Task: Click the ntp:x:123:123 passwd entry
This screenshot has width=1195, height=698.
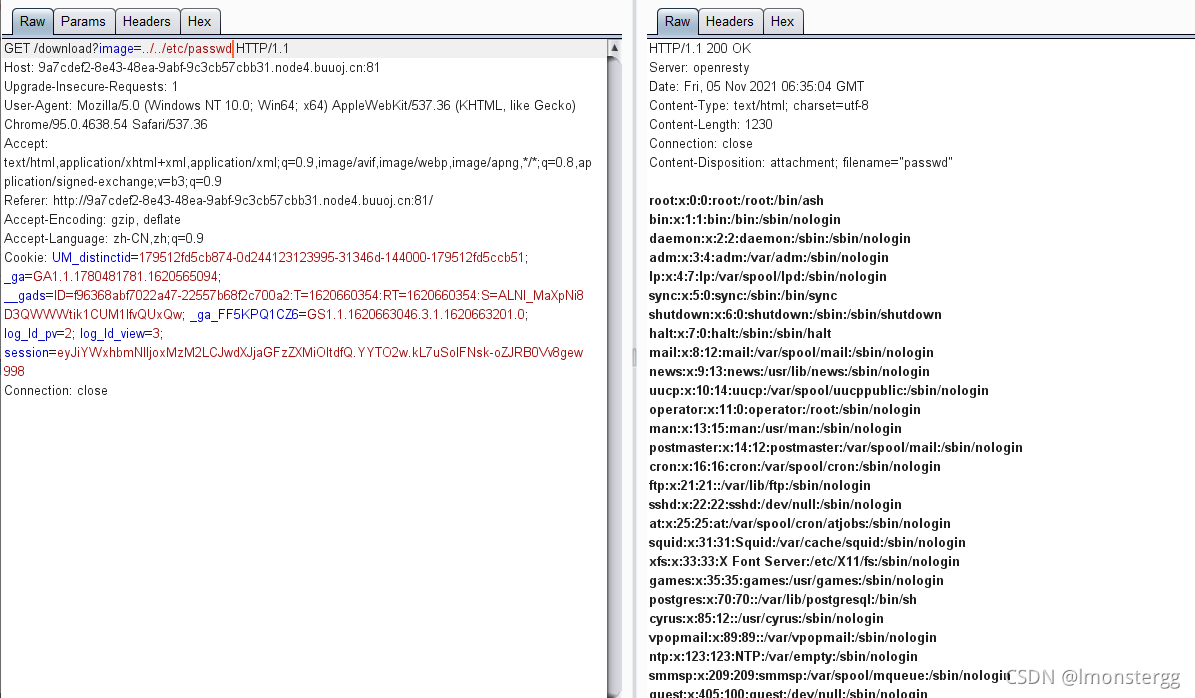Action: click(x=783, y=658)
